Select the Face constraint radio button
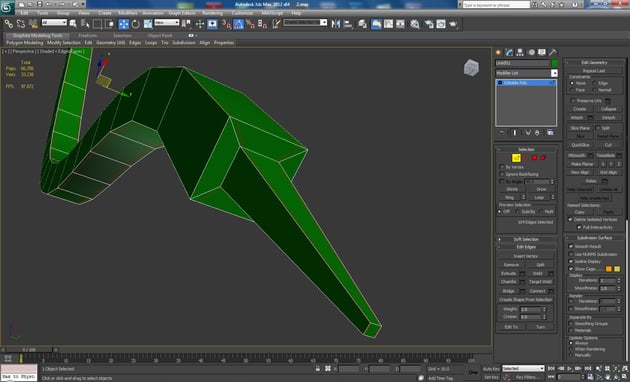This screenshot has height=382, width=630. click(x=572, y=90)
